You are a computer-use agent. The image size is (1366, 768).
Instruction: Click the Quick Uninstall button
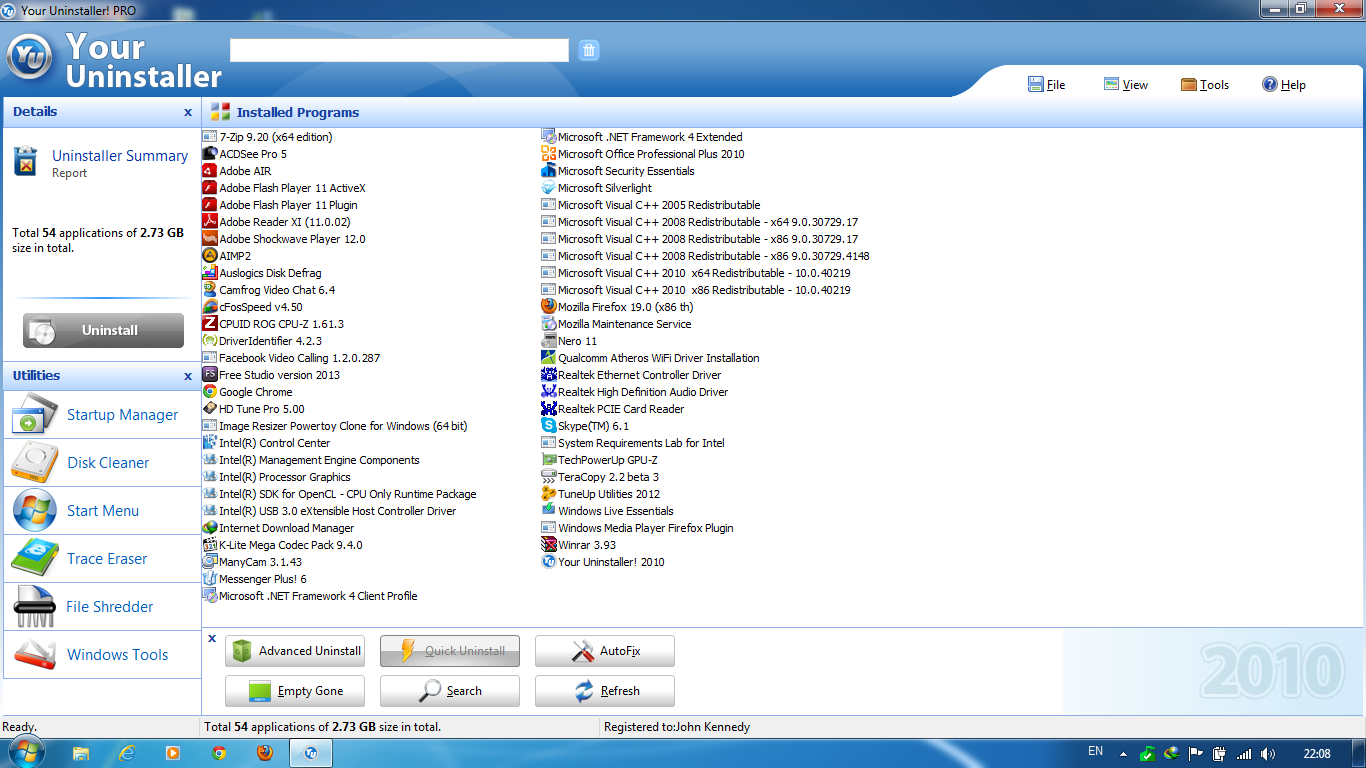[450, 651]
